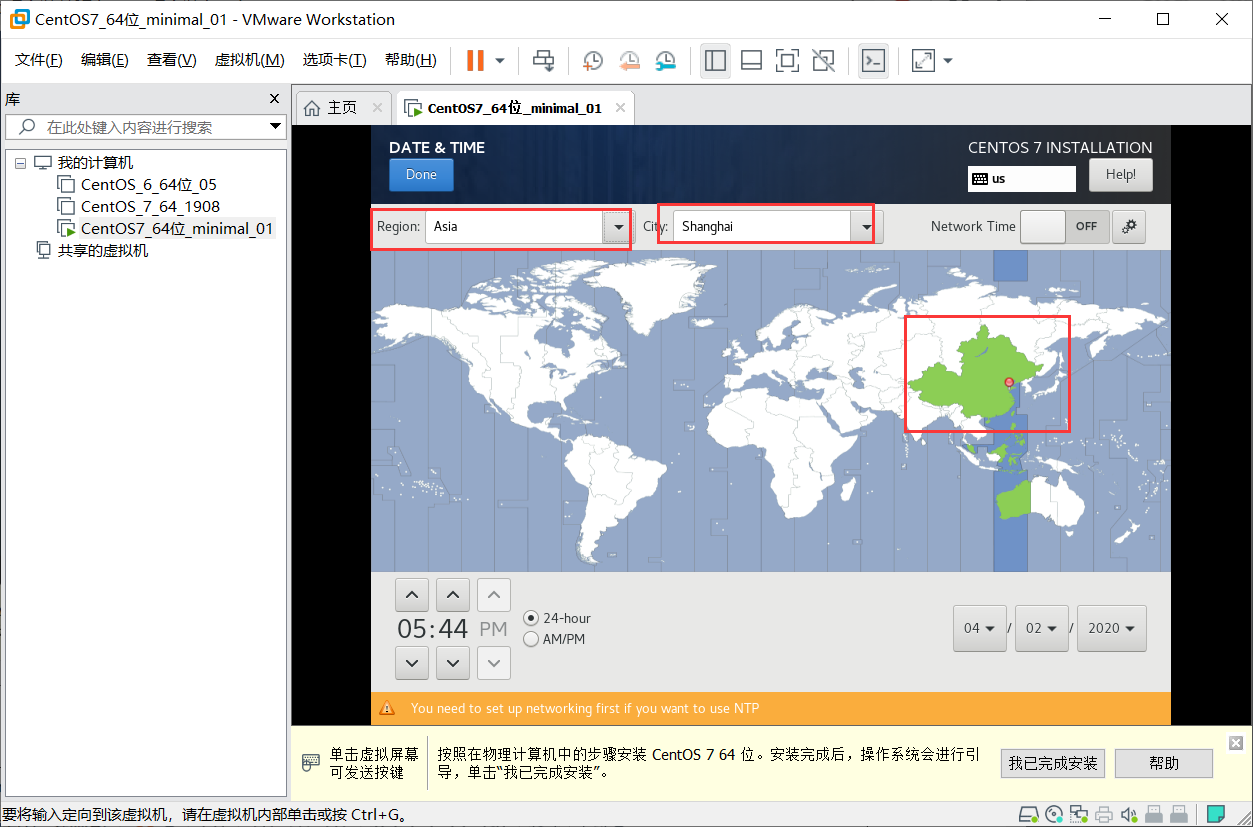Toggle the thumbnail bar view
Viewport: 1253px width, 827px height.
[x=751, y=61]
